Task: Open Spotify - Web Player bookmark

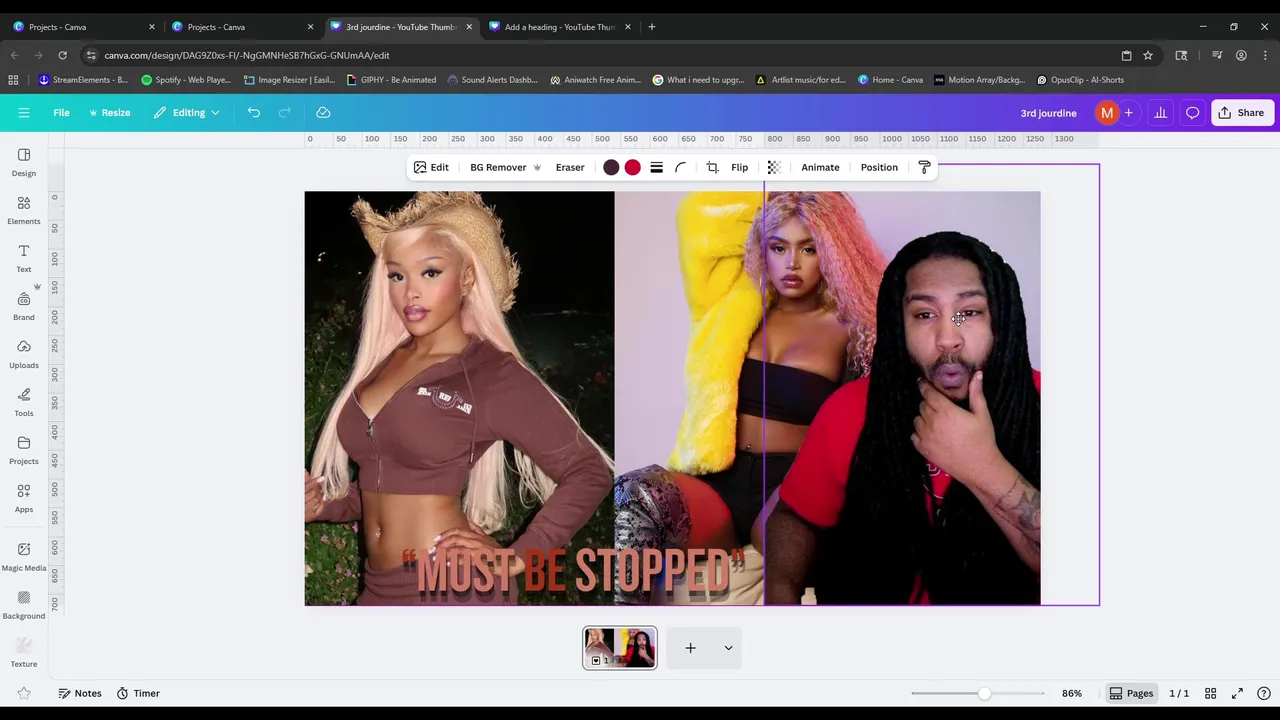Action: point(186,80)
